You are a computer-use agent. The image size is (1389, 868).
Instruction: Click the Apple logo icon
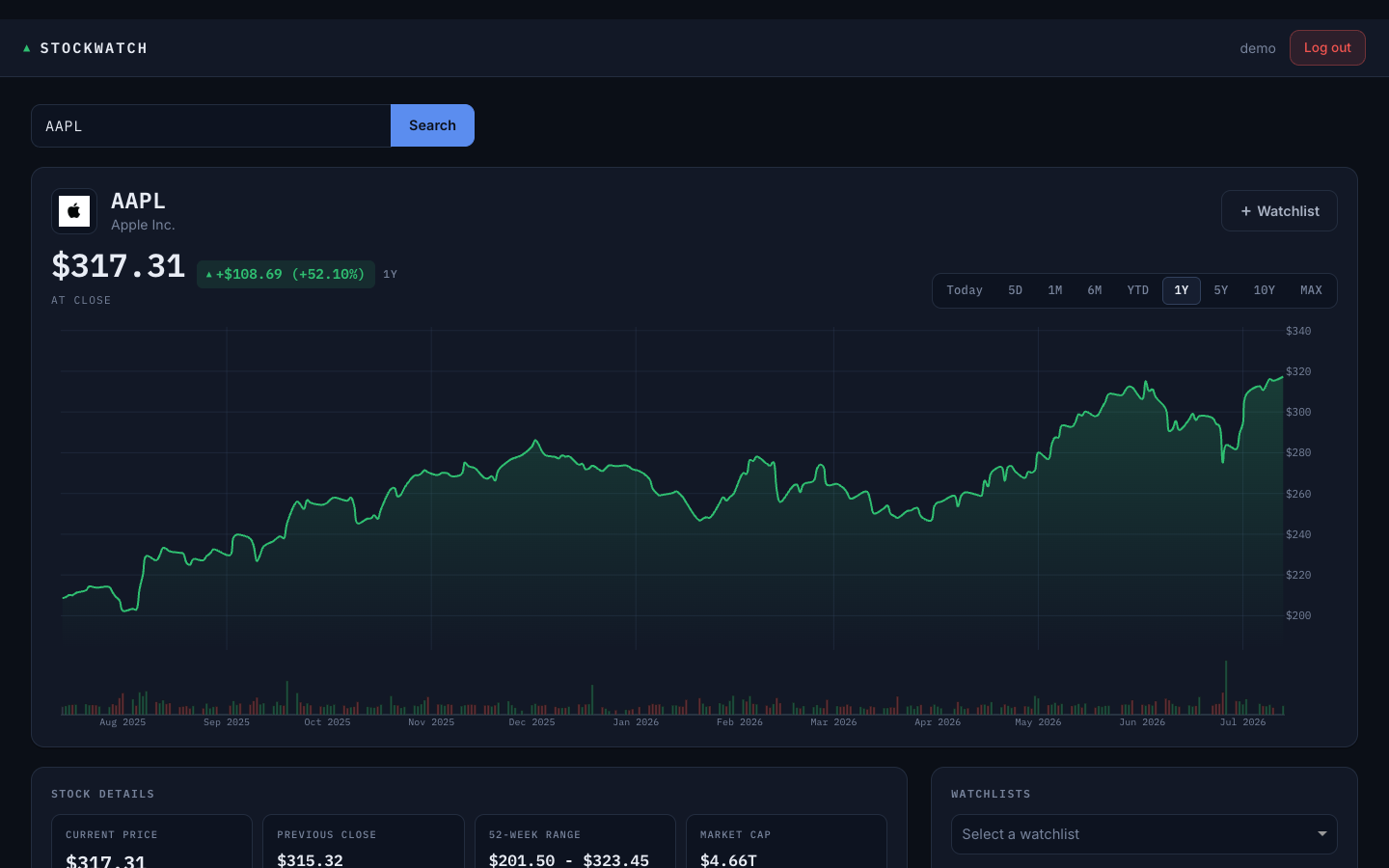74,211
